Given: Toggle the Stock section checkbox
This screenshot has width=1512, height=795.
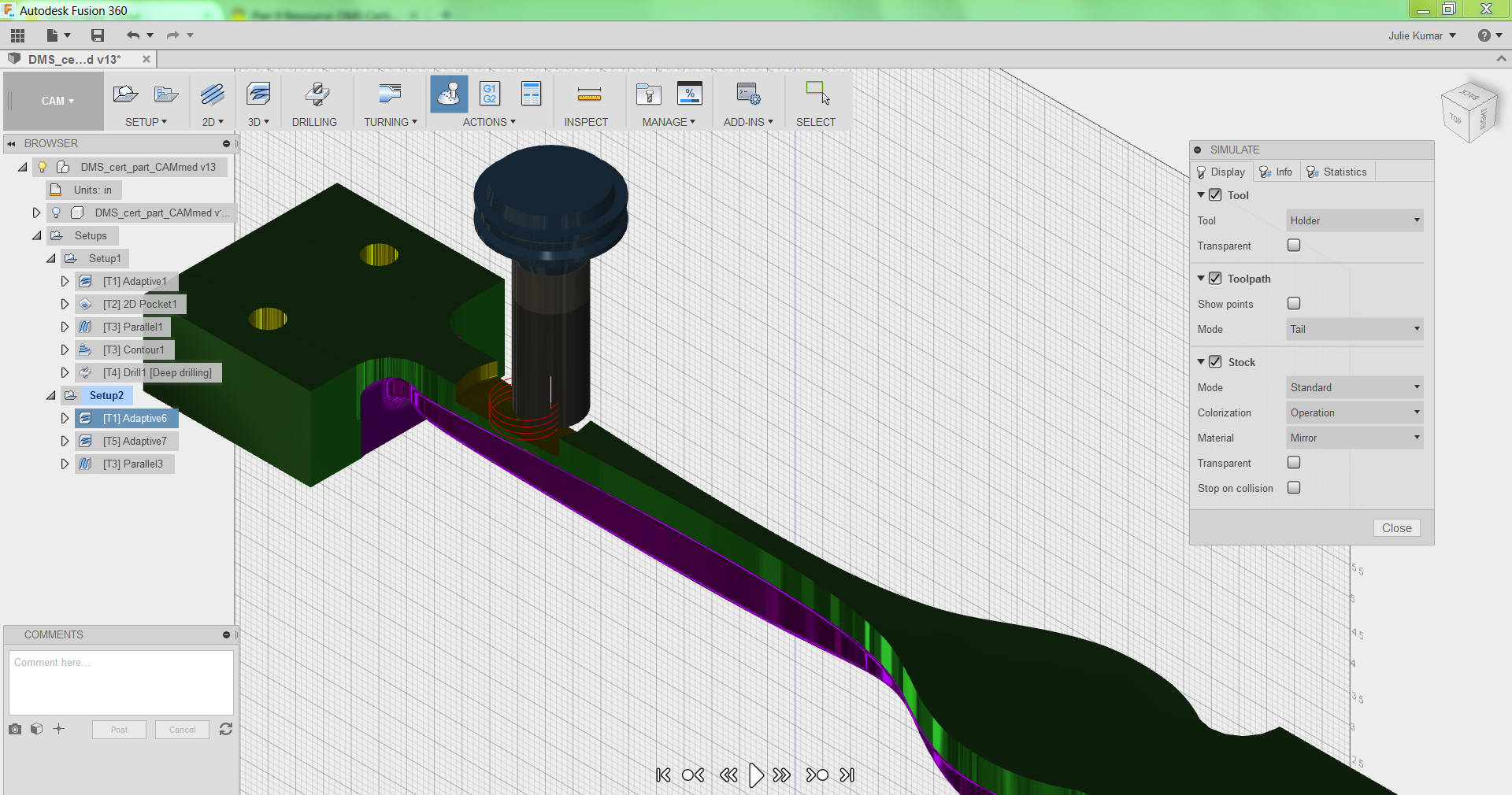Looking at the screenshot, I should (x=1215, y=361).
